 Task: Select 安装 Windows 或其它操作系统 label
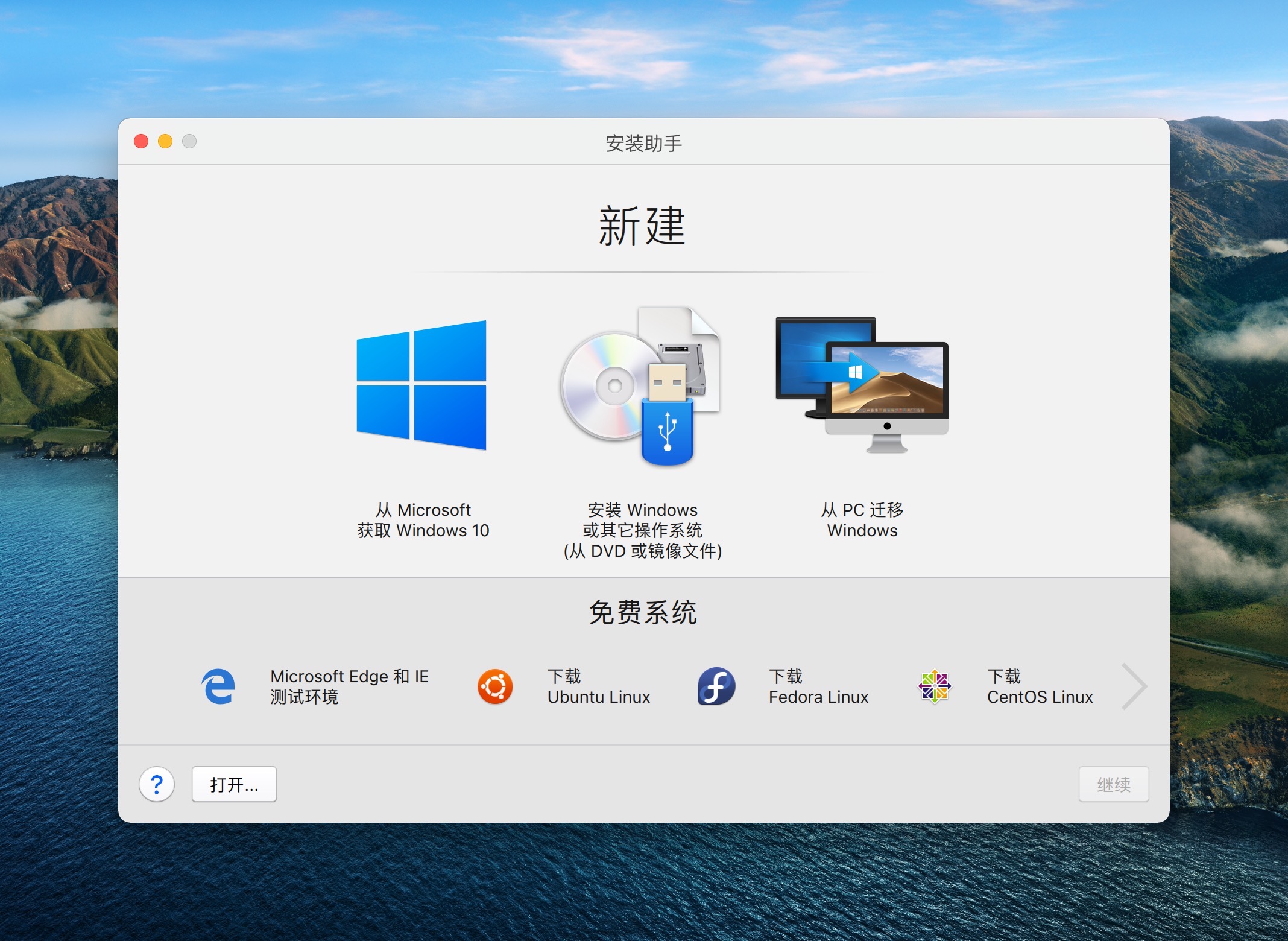[x=643, y=530]
